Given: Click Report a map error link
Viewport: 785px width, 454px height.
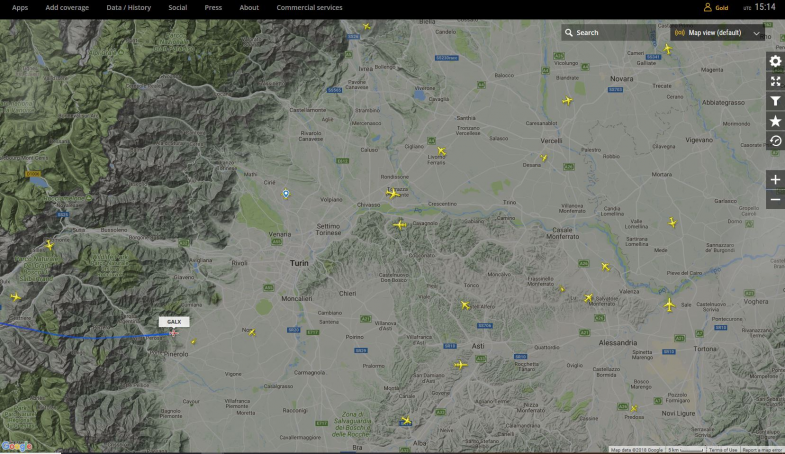Looking at the screenshot, I should click(x=762, y=450).
